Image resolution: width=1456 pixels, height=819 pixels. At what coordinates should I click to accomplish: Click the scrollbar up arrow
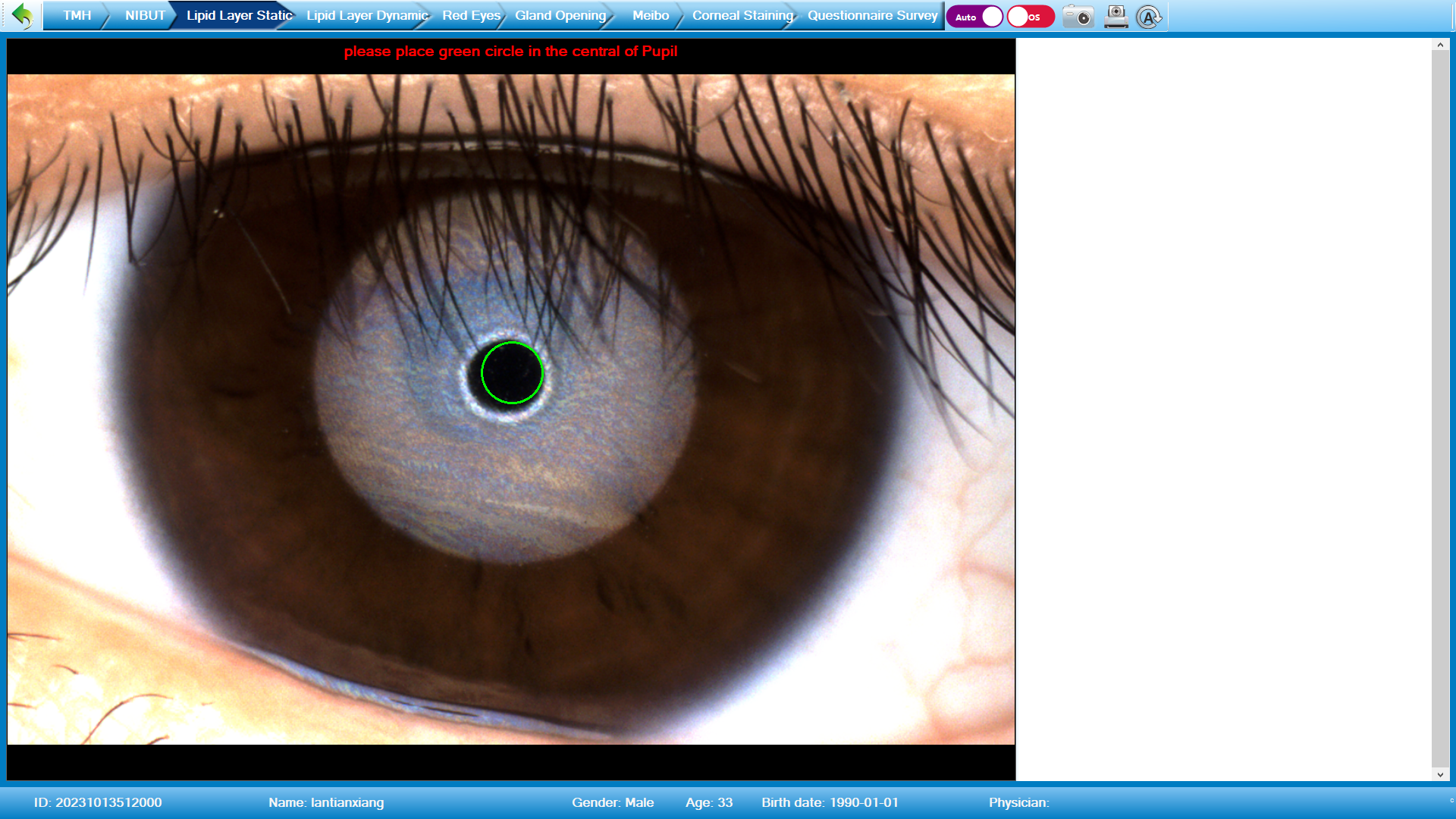click(x=1439, y=45)
